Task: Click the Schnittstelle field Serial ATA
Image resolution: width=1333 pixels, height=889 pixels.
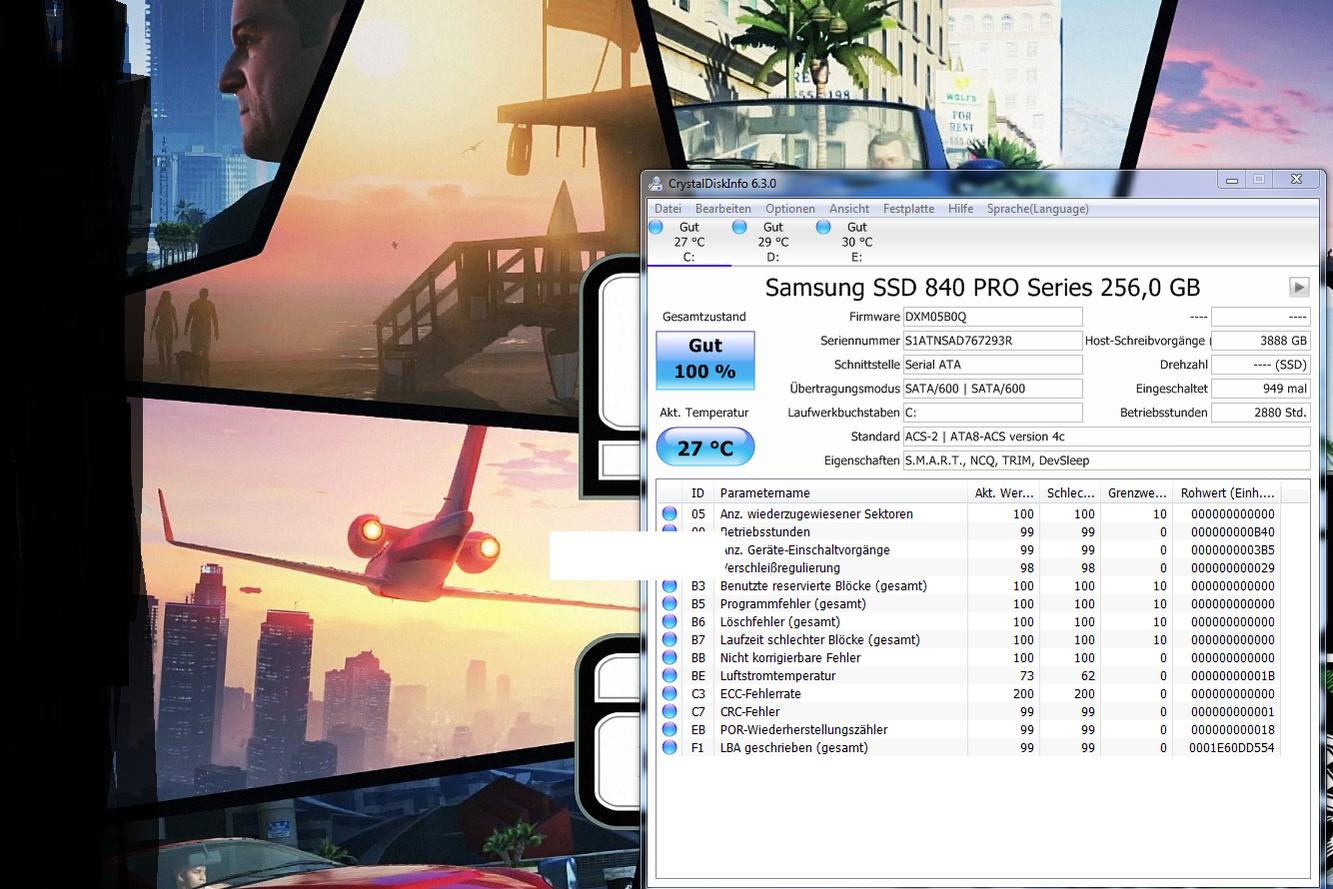Action: click(992, 365)
